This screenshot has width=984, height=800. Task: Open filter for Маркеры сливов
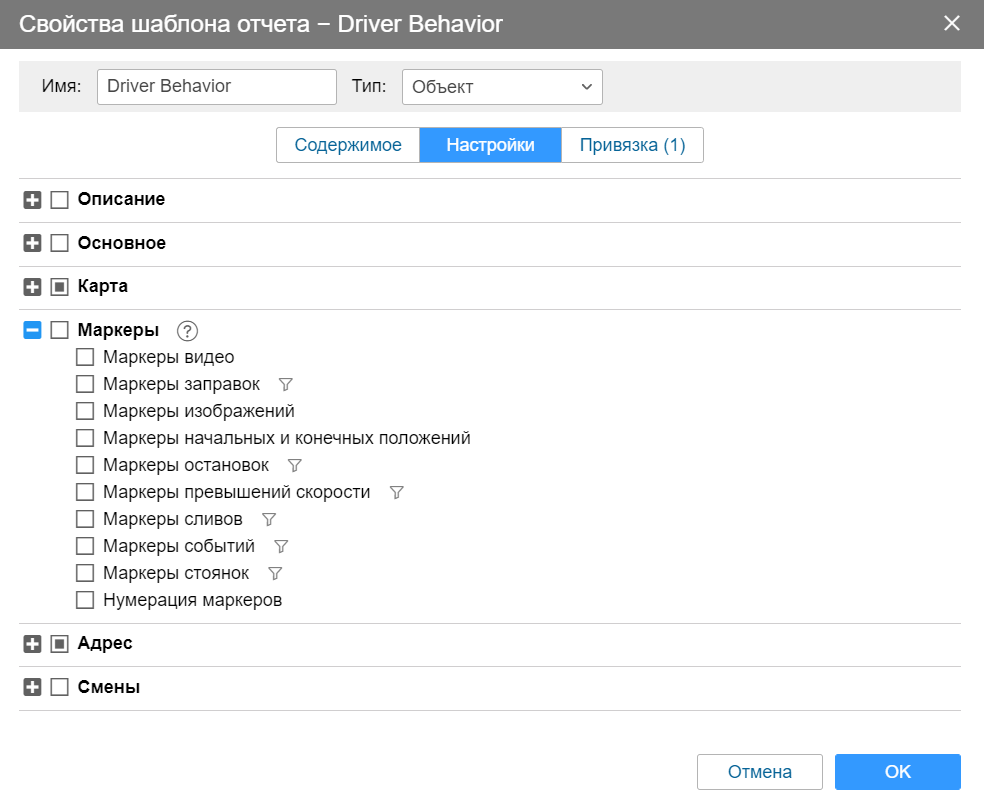(268, 519)
